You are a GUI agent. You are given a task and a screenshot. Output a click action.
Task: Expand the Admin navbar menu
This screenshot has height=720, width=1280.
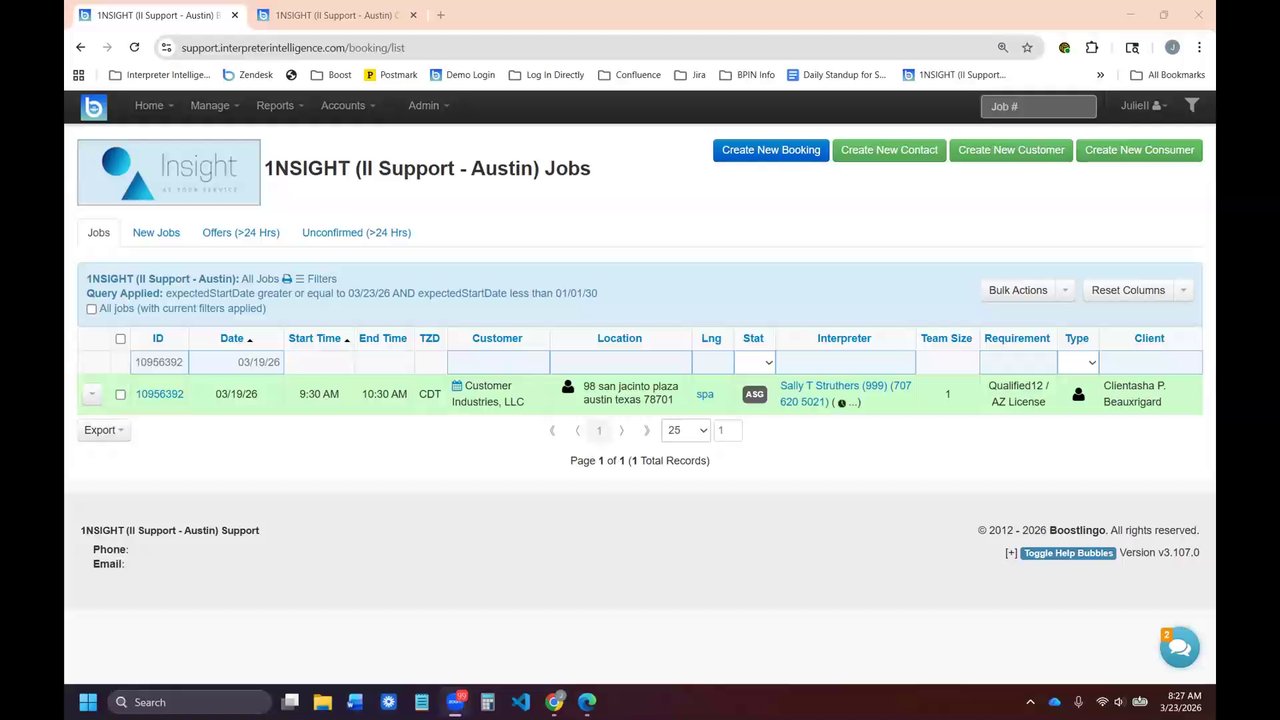click(429, 106)
